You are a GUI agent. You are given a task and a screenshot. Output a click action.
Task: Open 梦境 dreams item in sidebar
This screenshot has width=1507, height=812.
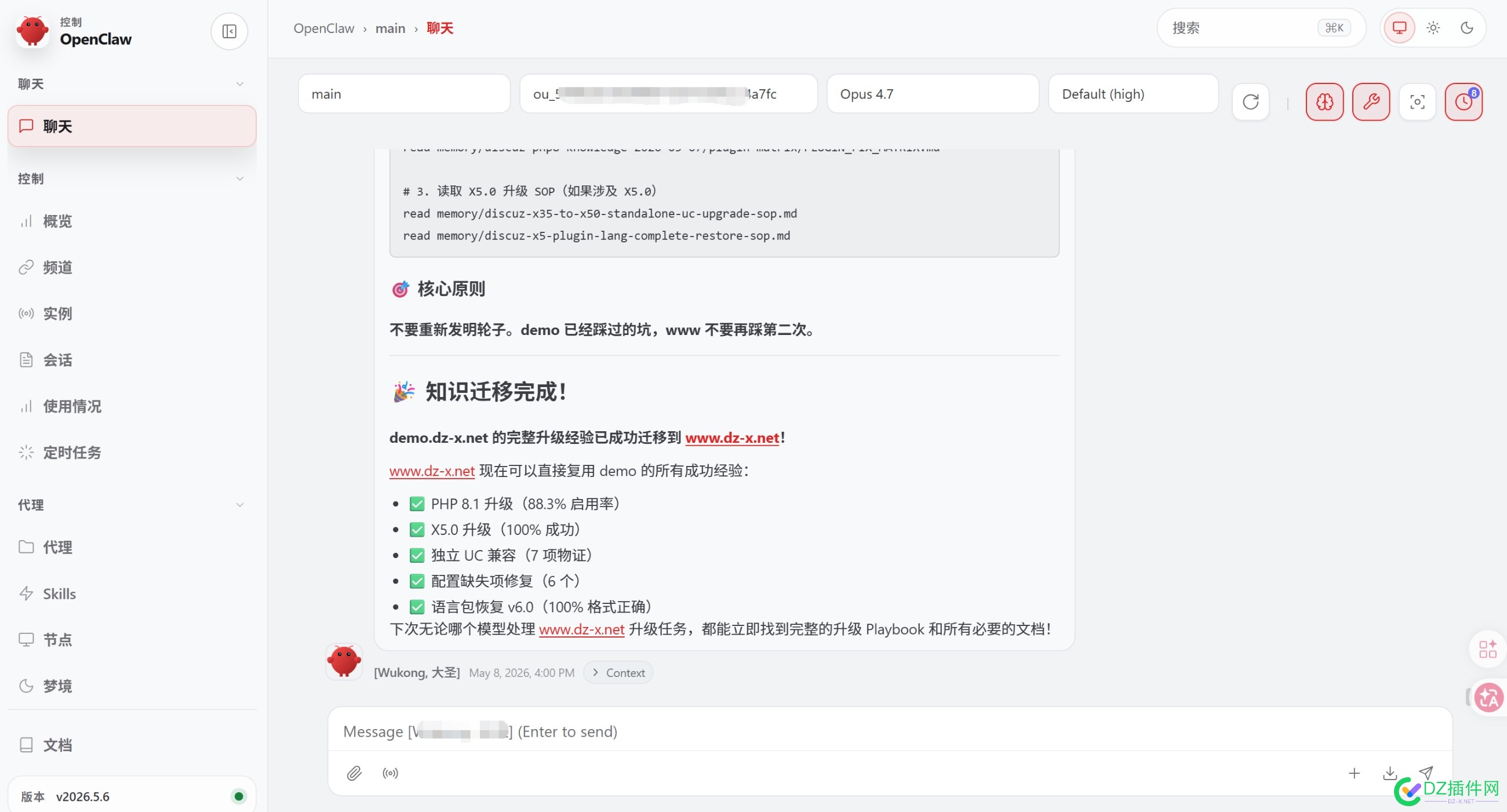click(x=132, y=686)
